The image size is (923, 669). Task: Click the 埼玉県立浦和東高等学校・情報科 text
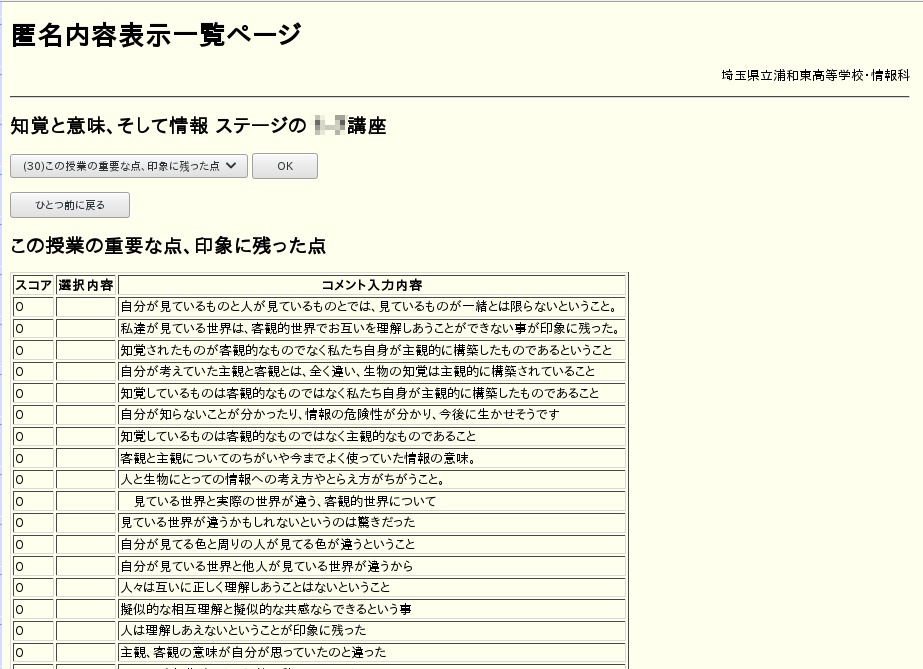pyautogui.click(x=815, y=75)
